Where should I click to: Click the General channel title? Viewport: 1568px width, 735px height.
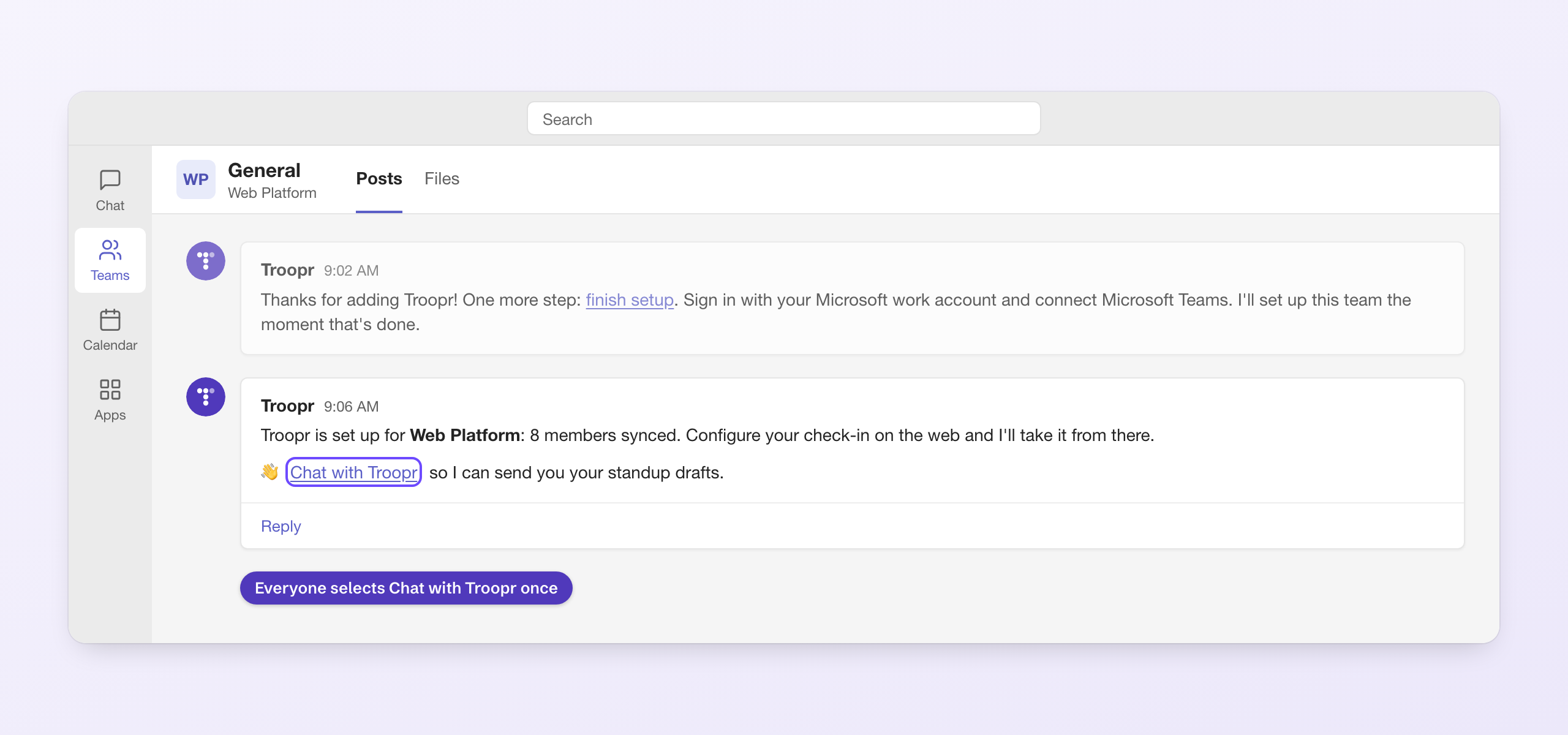264,170
